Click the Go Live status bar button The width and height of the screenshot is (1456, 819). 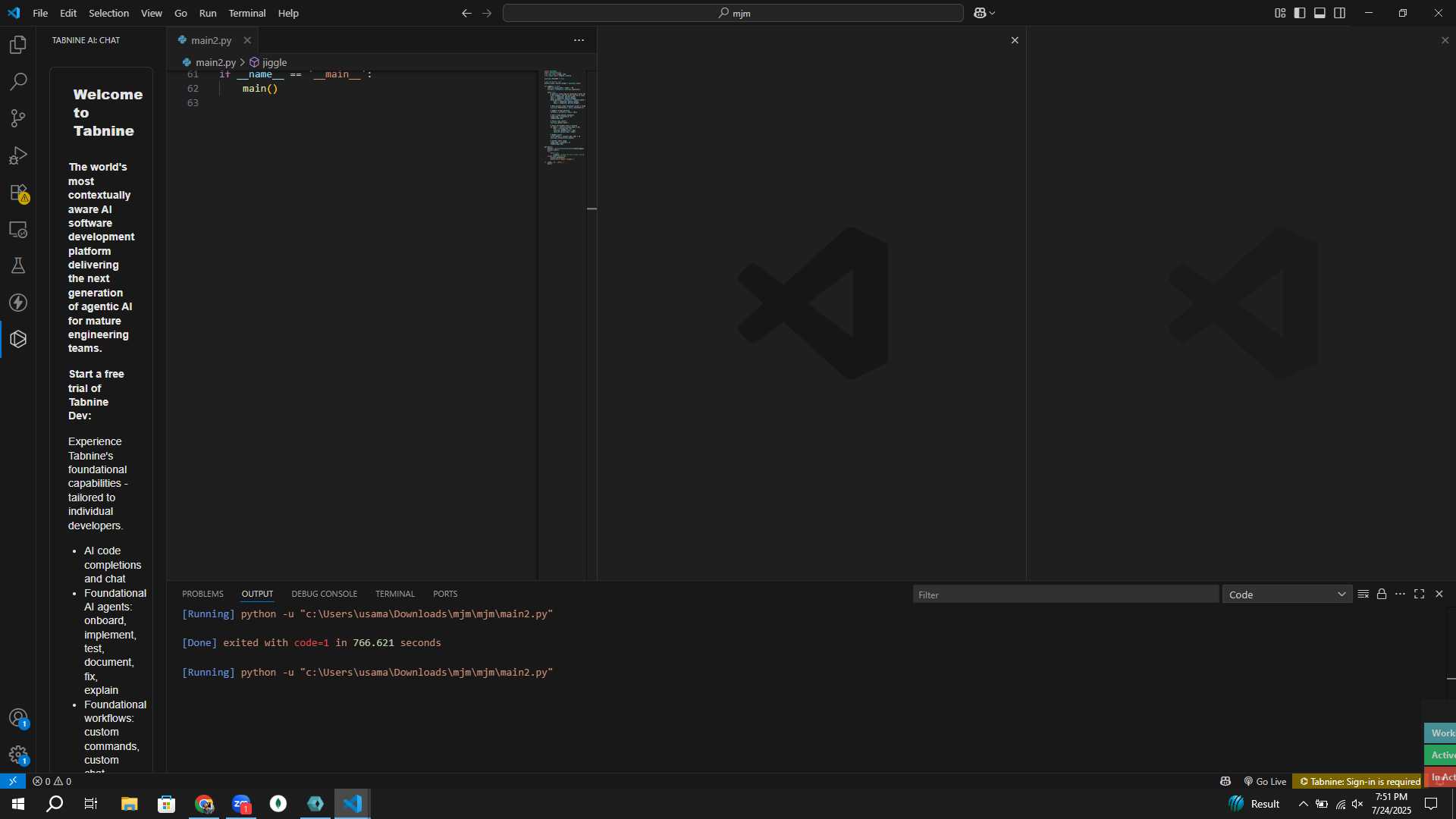click(x=1265, y=781)
